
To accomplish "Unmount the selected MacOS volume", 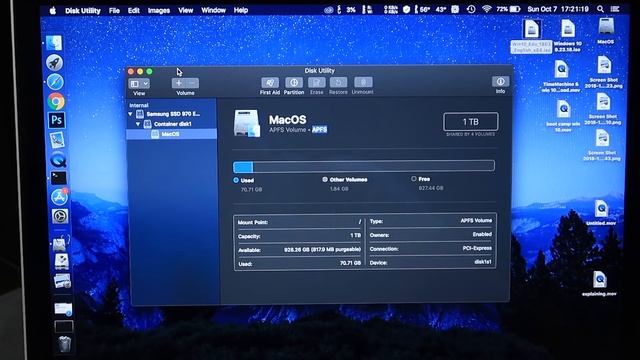I will tap(363, 83).
